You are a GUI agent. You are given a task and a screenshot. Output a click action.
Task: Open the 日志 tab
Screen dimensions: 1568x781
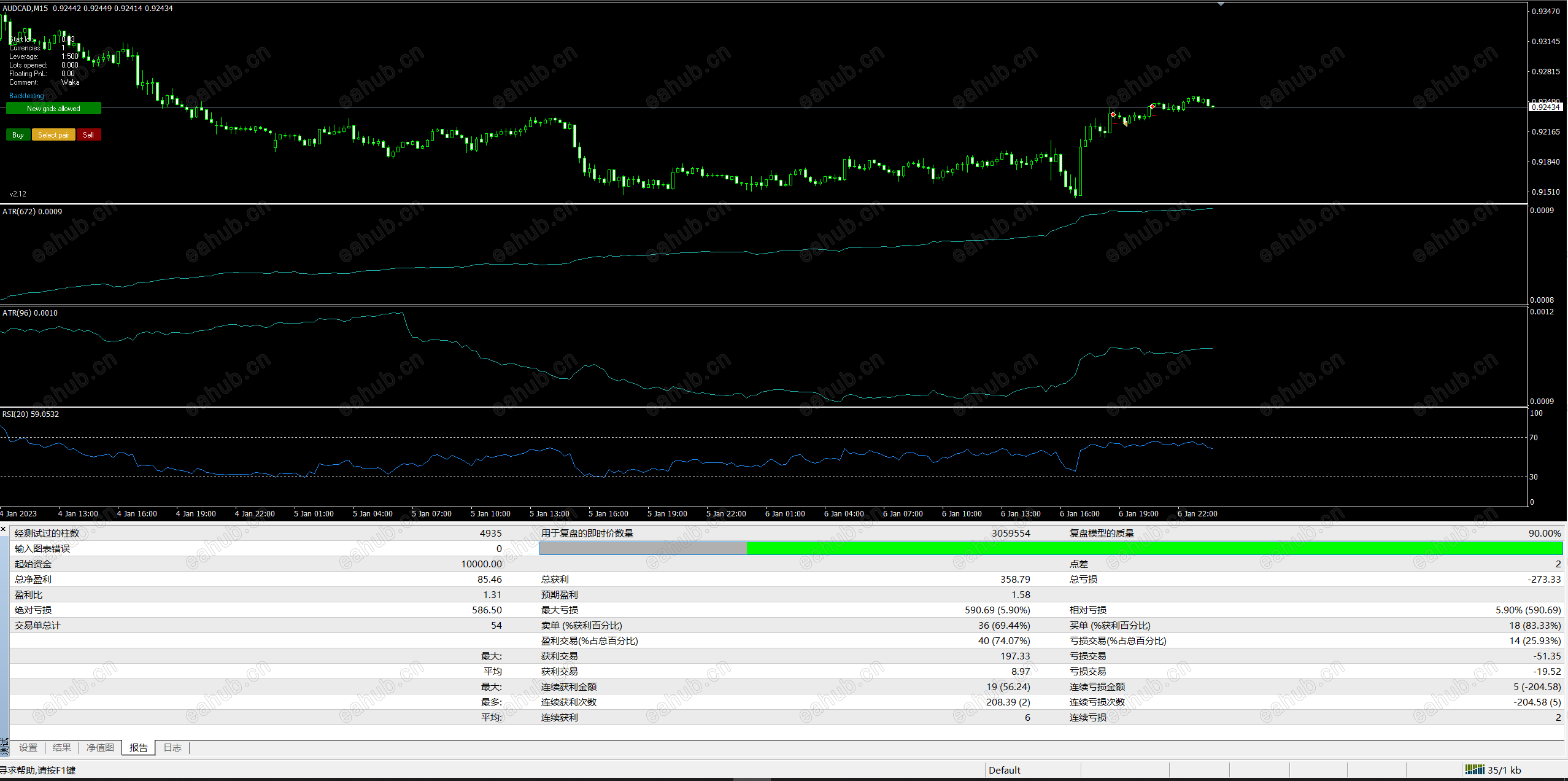click(172, 748)
